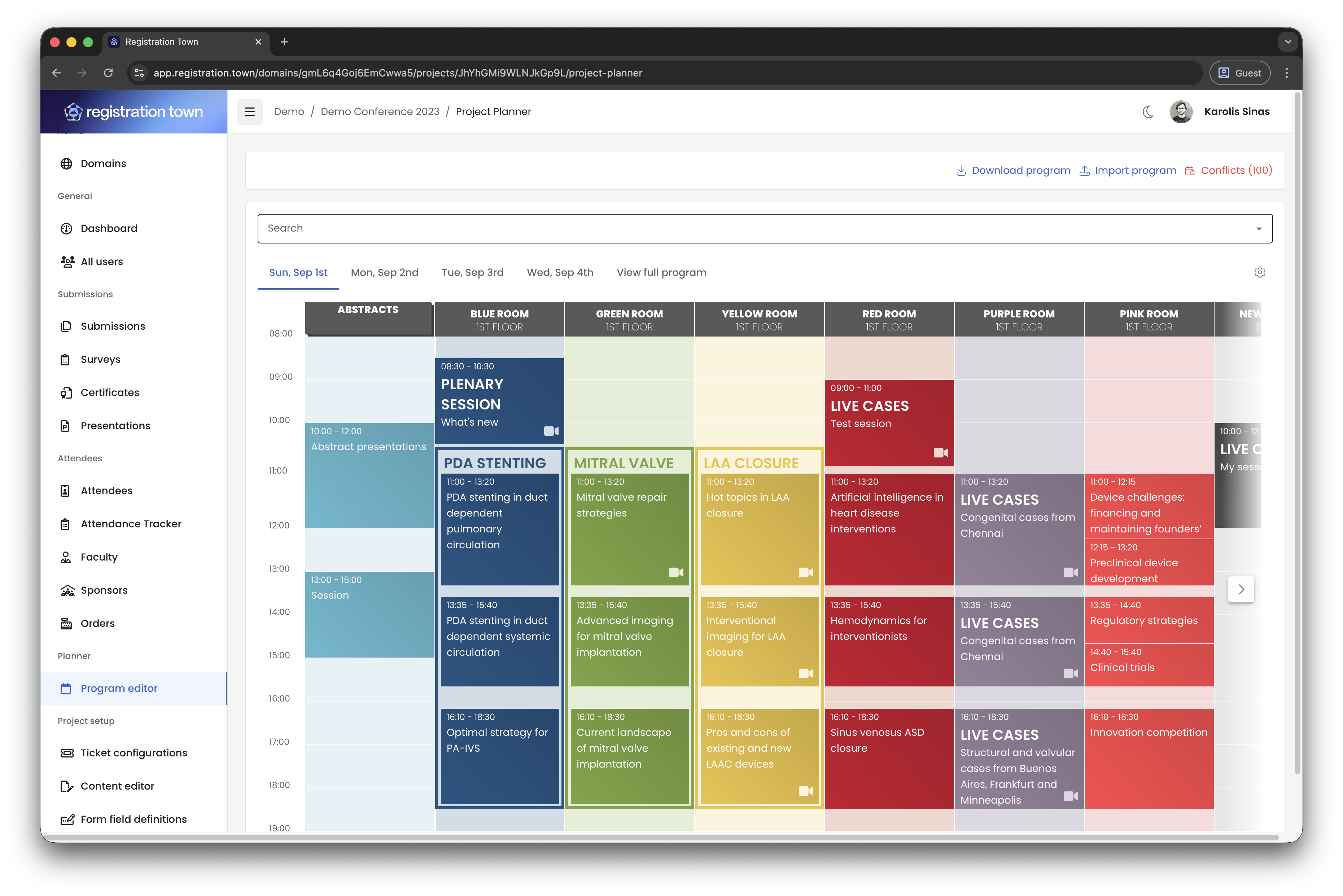
Task: Click the Download program link
Action: click(1013, 170)
